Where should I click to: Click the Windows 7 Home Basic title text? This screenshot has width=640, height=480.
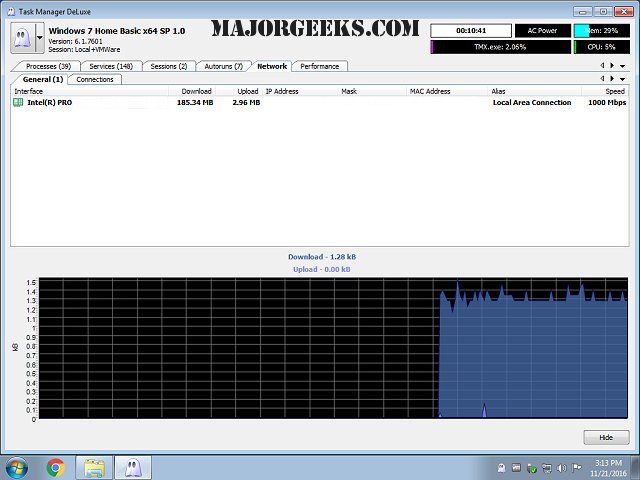click(x=117, y=31)
